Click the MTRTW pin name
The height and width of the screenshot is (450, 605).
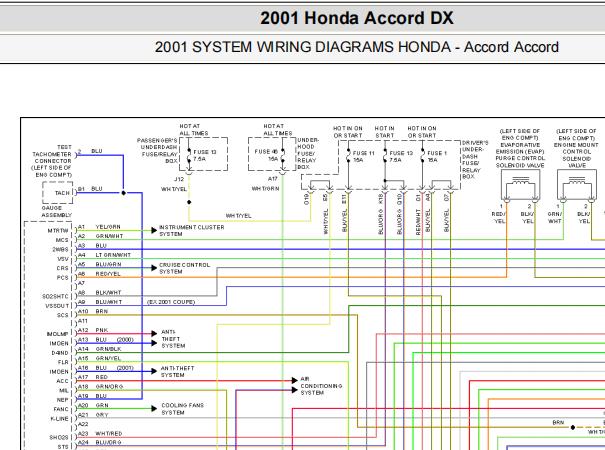(x=58, y=231)
